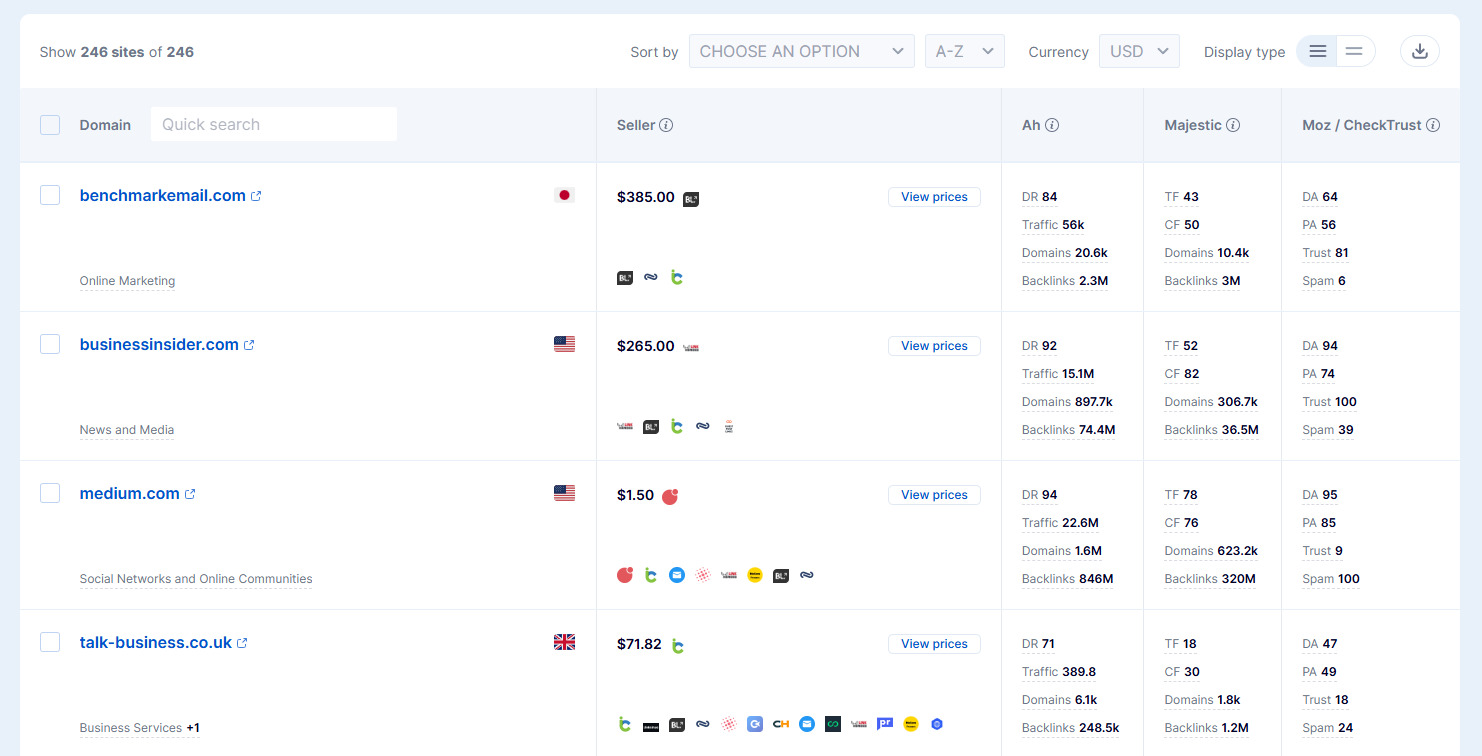Click the 'Online Marketing' category label
Image resolution: width=1482 pixels, height=756 pixels.
click(127, 281)
